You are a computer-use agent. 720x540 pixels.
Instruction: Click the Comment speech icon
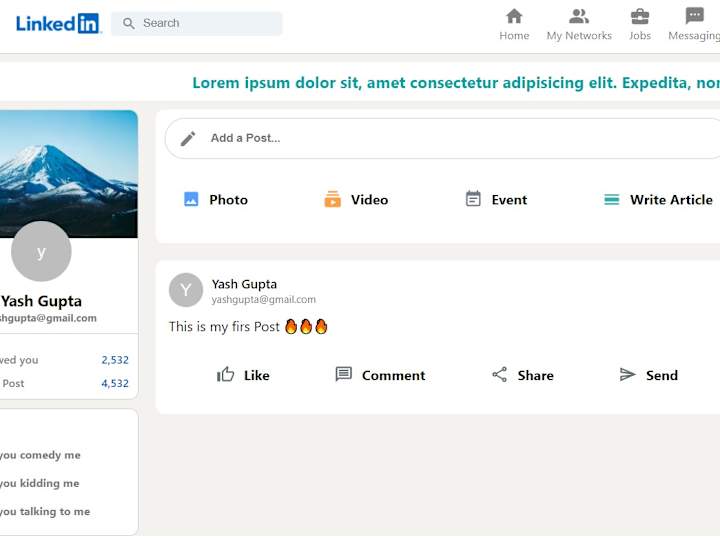pyautogui.click(x=343, y=374)
